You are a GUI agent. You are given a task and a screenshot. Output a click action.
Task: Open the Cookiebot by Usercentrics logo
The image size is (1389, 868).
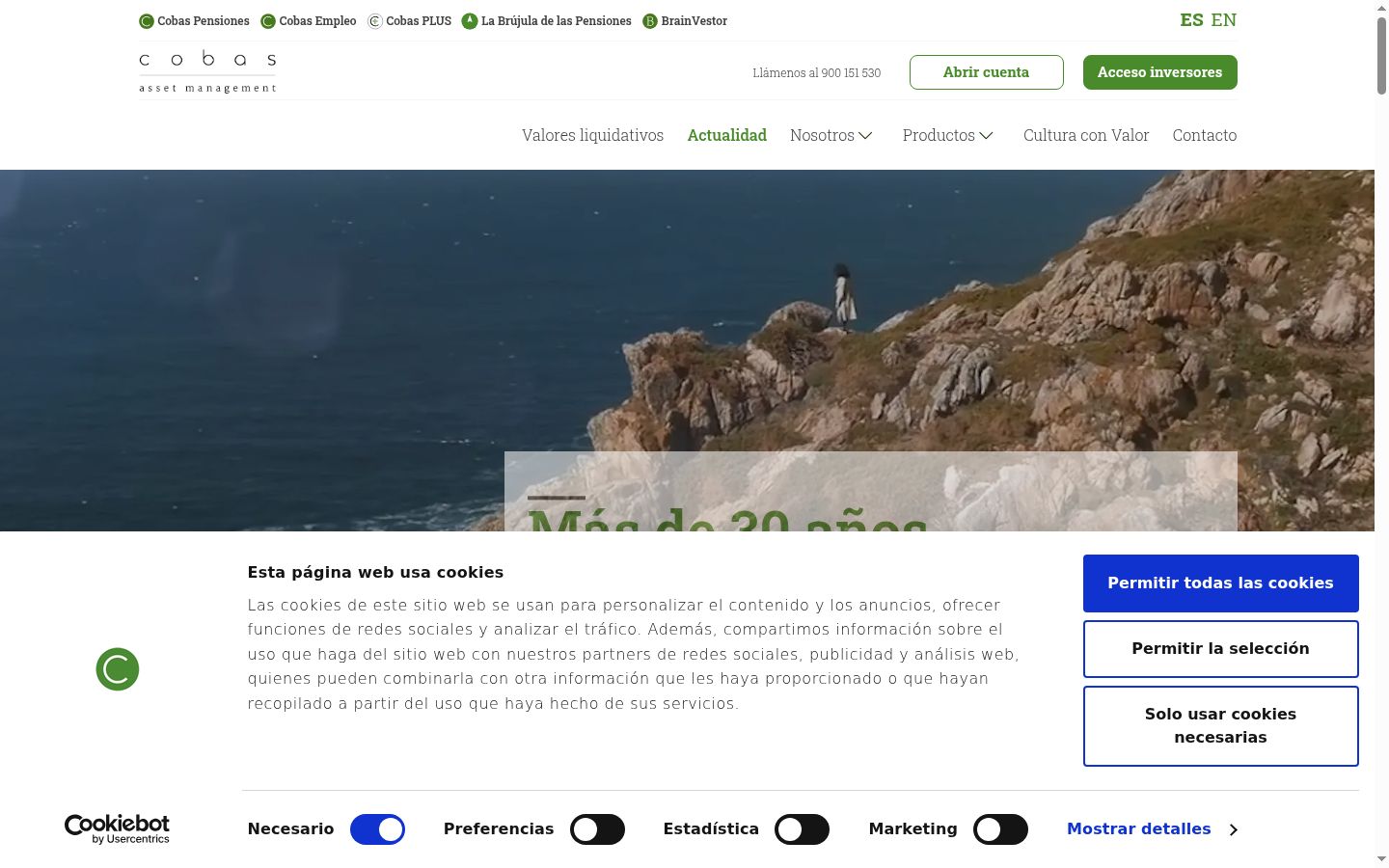(117, 829)
